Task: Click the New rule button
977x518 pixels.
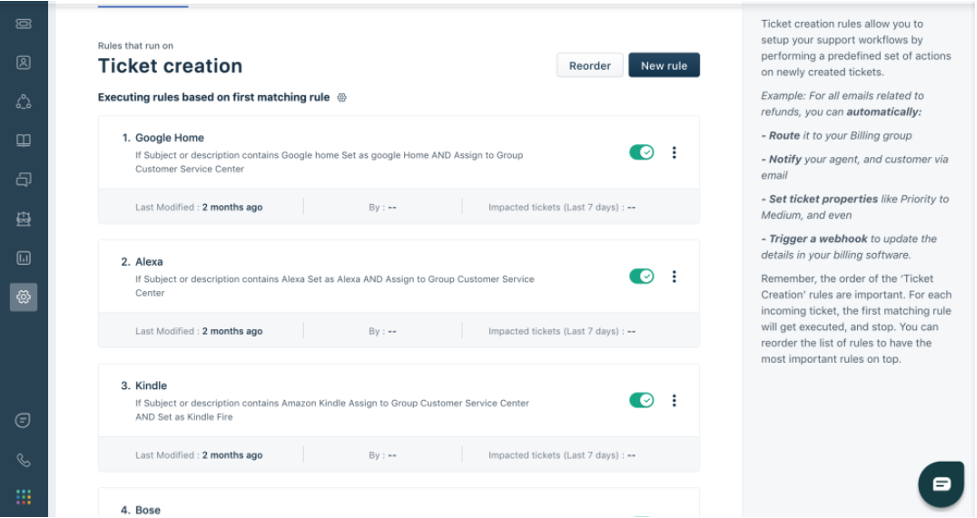Action: [x=664, y=65]
